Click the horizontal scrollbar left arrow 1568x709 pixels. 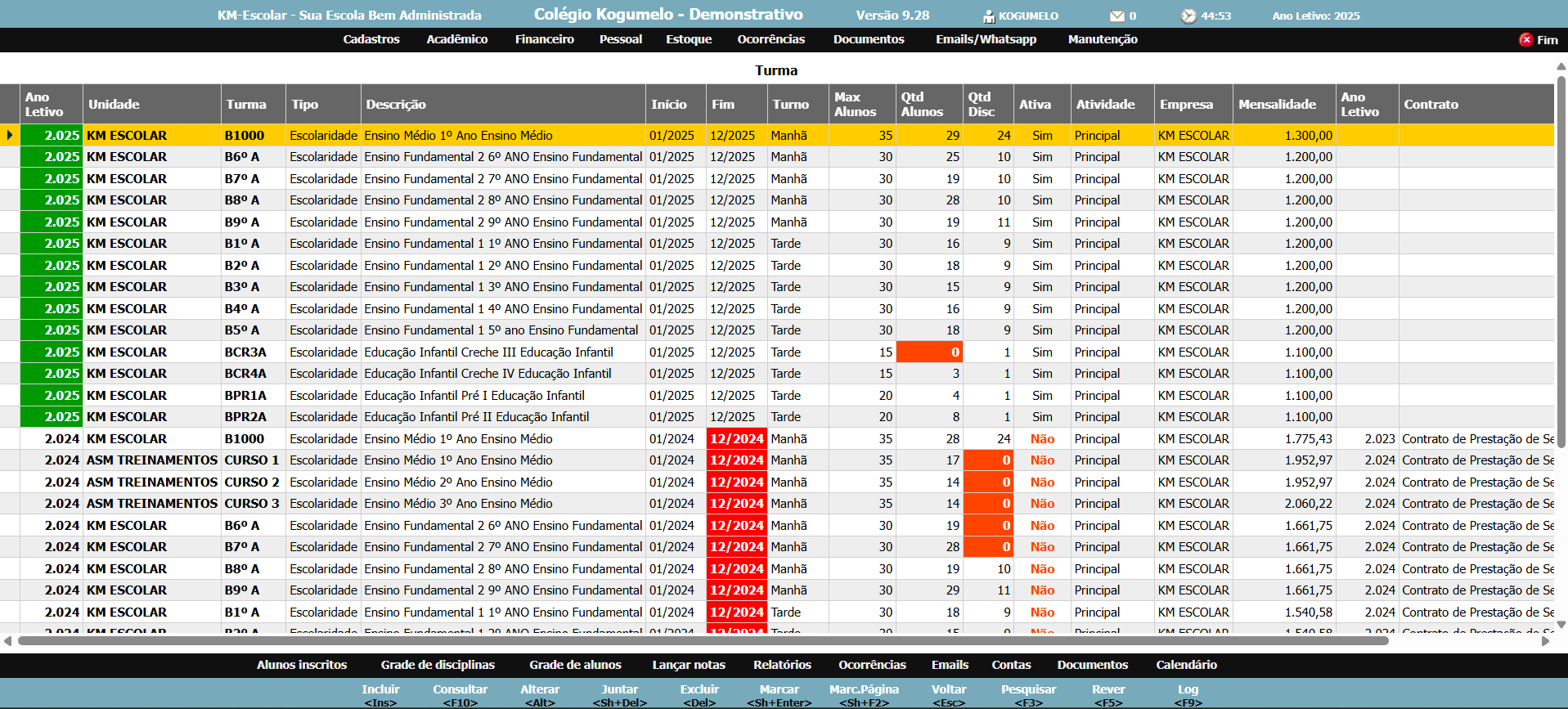[8, 641]
